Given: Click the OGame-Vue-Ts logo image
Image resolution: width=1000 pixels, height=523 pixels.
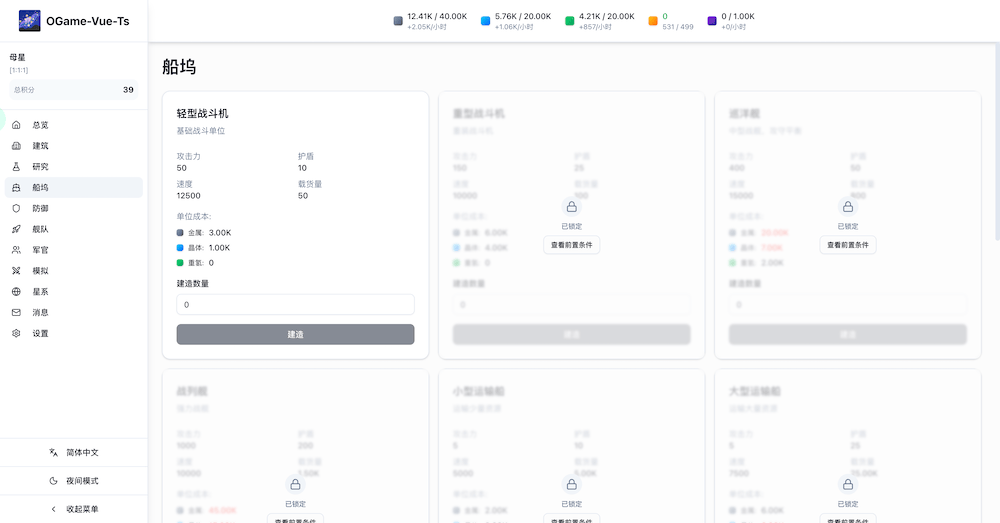Looking at the screenshot, I should [x=30, y=20].
